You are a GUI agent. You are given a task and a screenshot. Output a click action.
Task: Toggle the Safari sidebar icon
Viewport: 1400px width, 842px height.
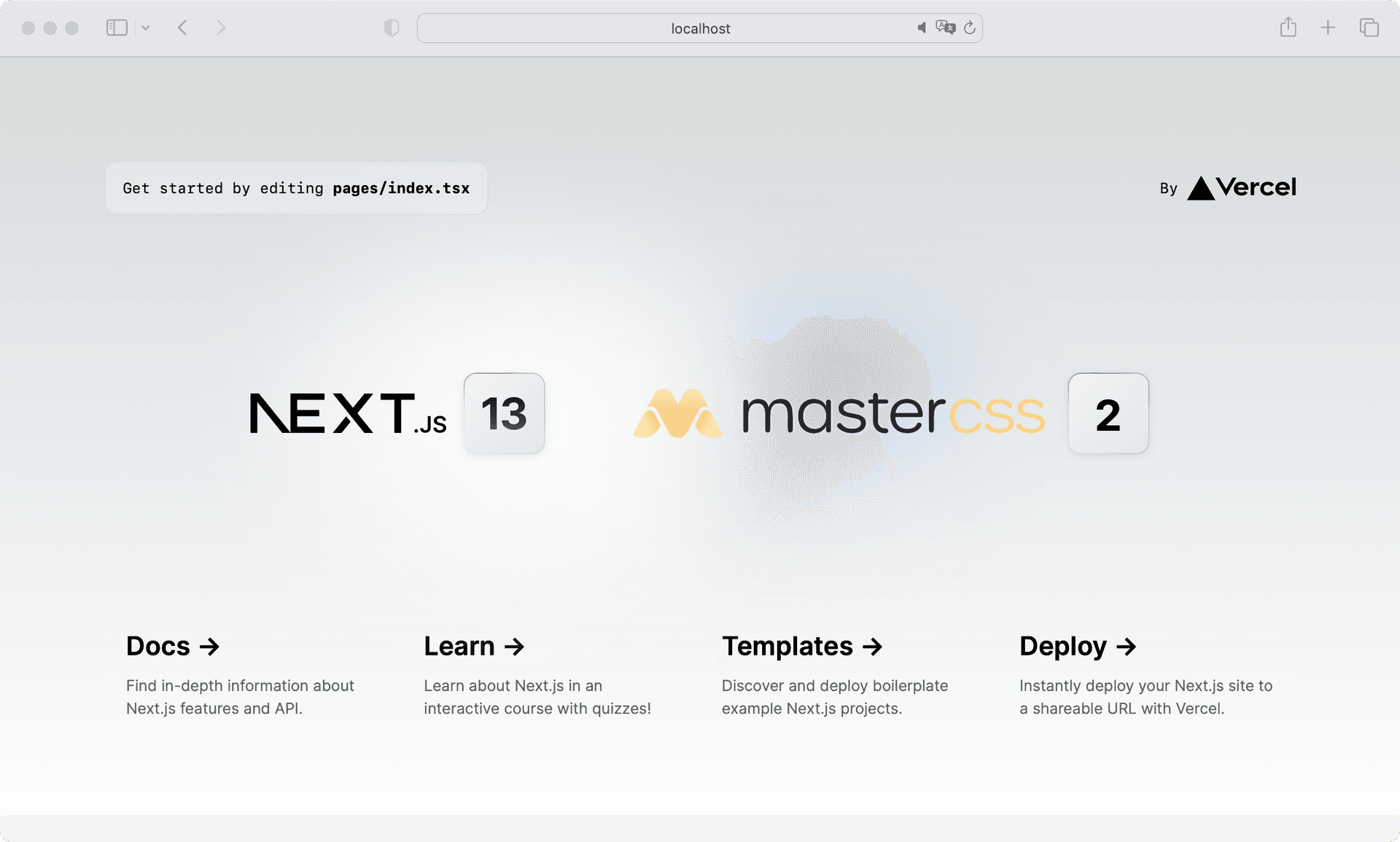click(117, 28)
